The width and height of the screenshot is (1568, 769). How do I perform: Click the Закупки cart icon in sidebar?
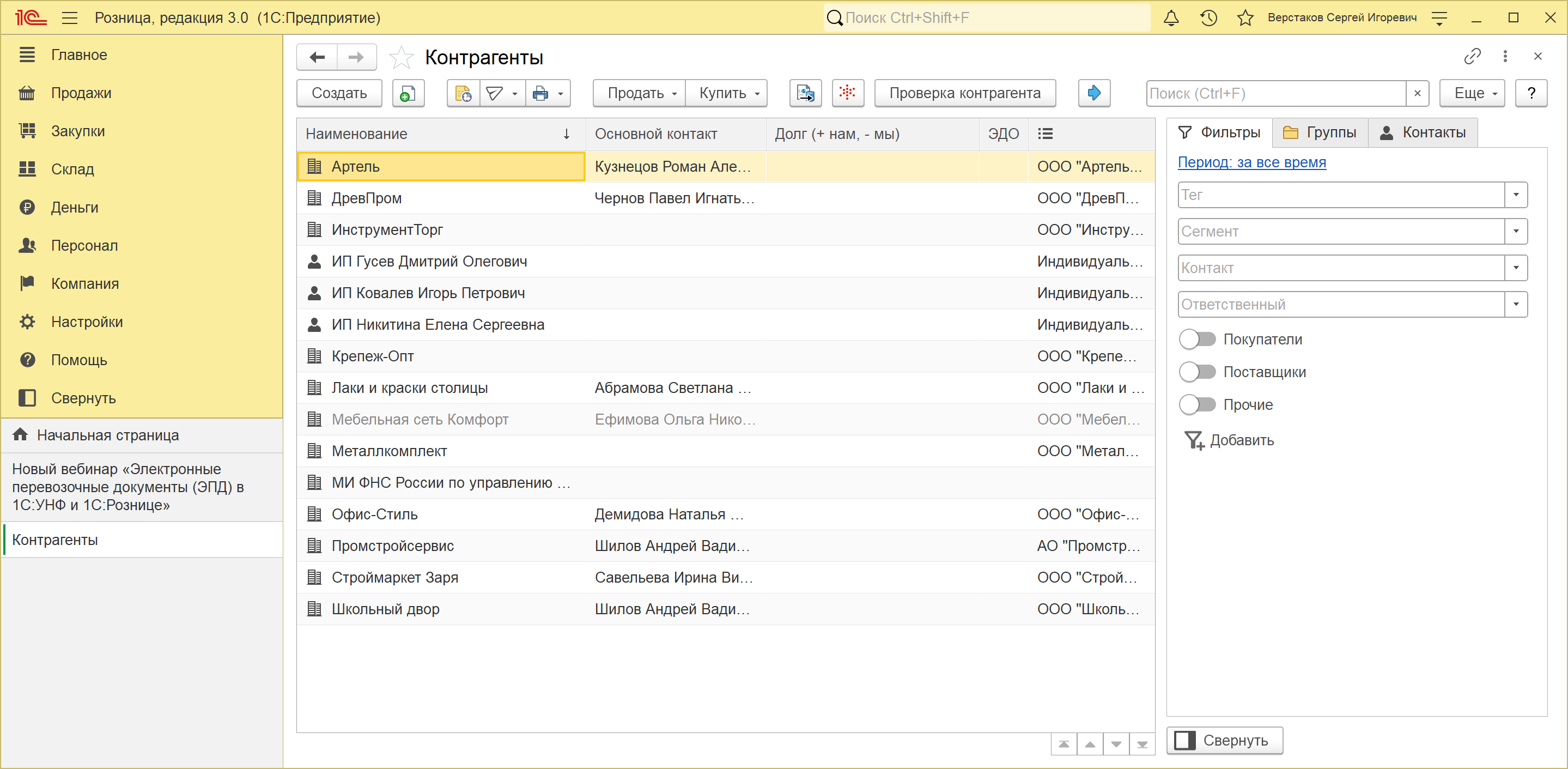(x=27, y=131)
